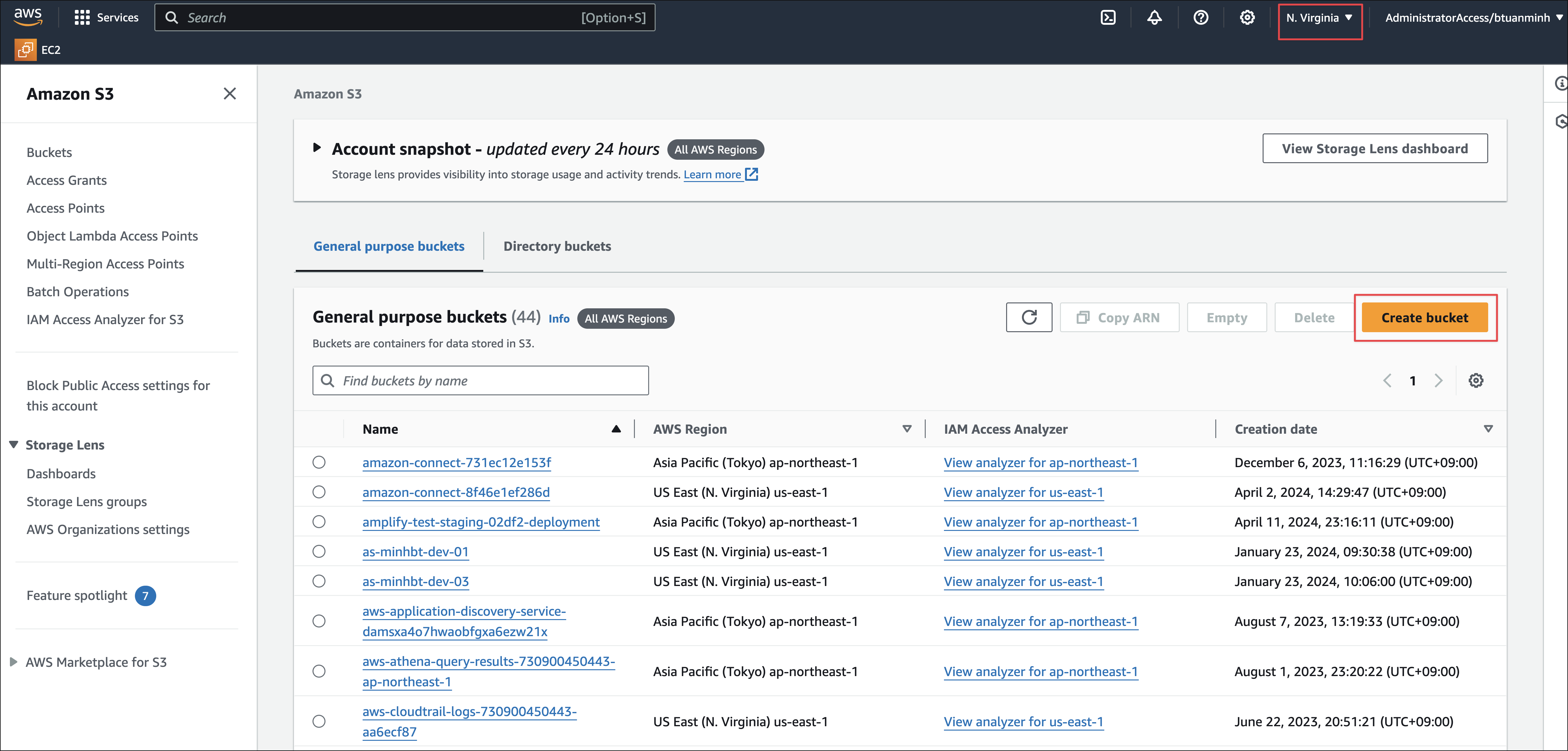Click the EC2 service shortcut icon
The height and width of the screenshot is (751, 1568).
click(25, 50)
